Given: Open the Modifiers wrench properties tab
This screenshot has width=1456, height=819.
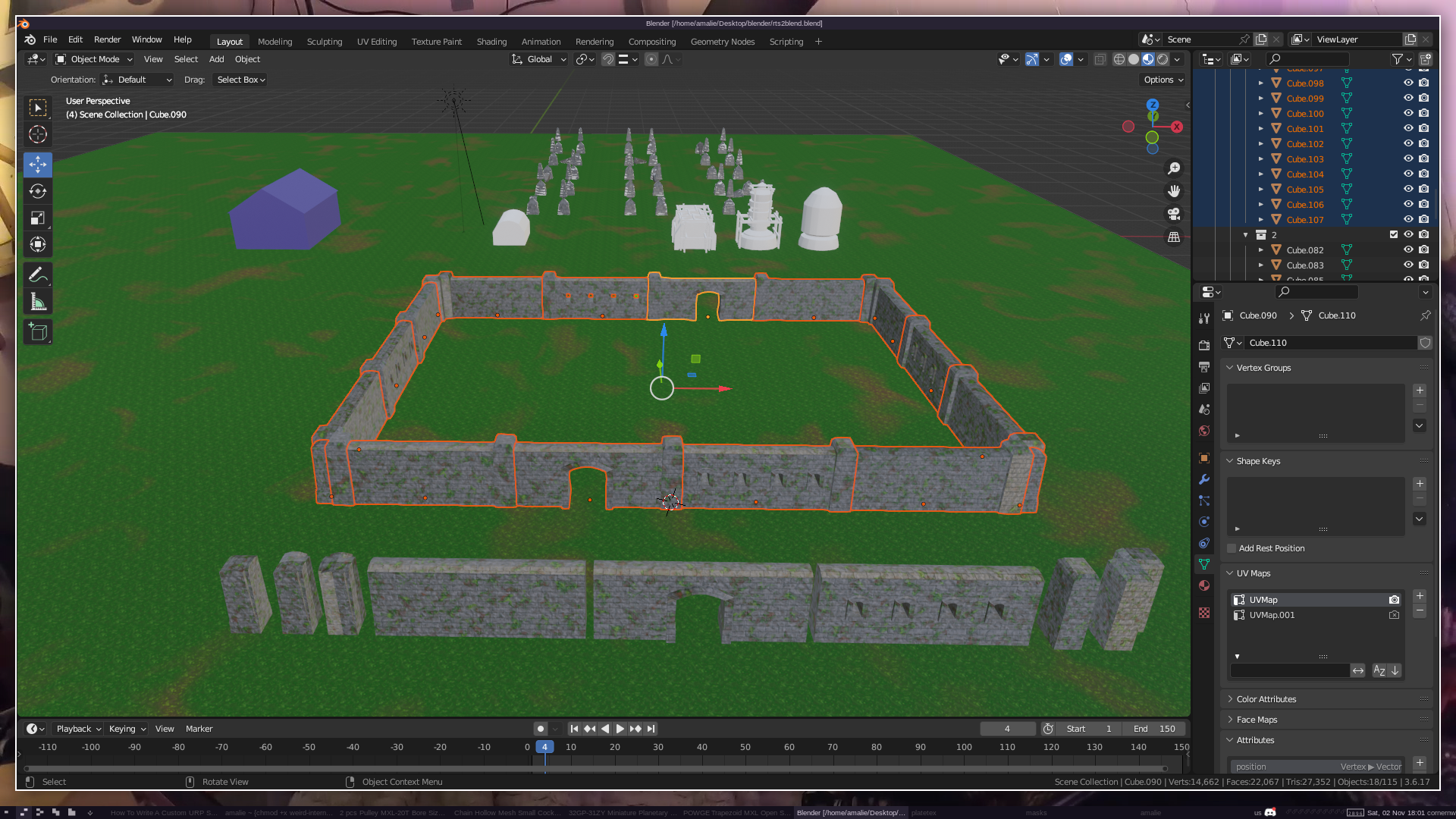Looking at the screenshot, I should pos(1204,479).
